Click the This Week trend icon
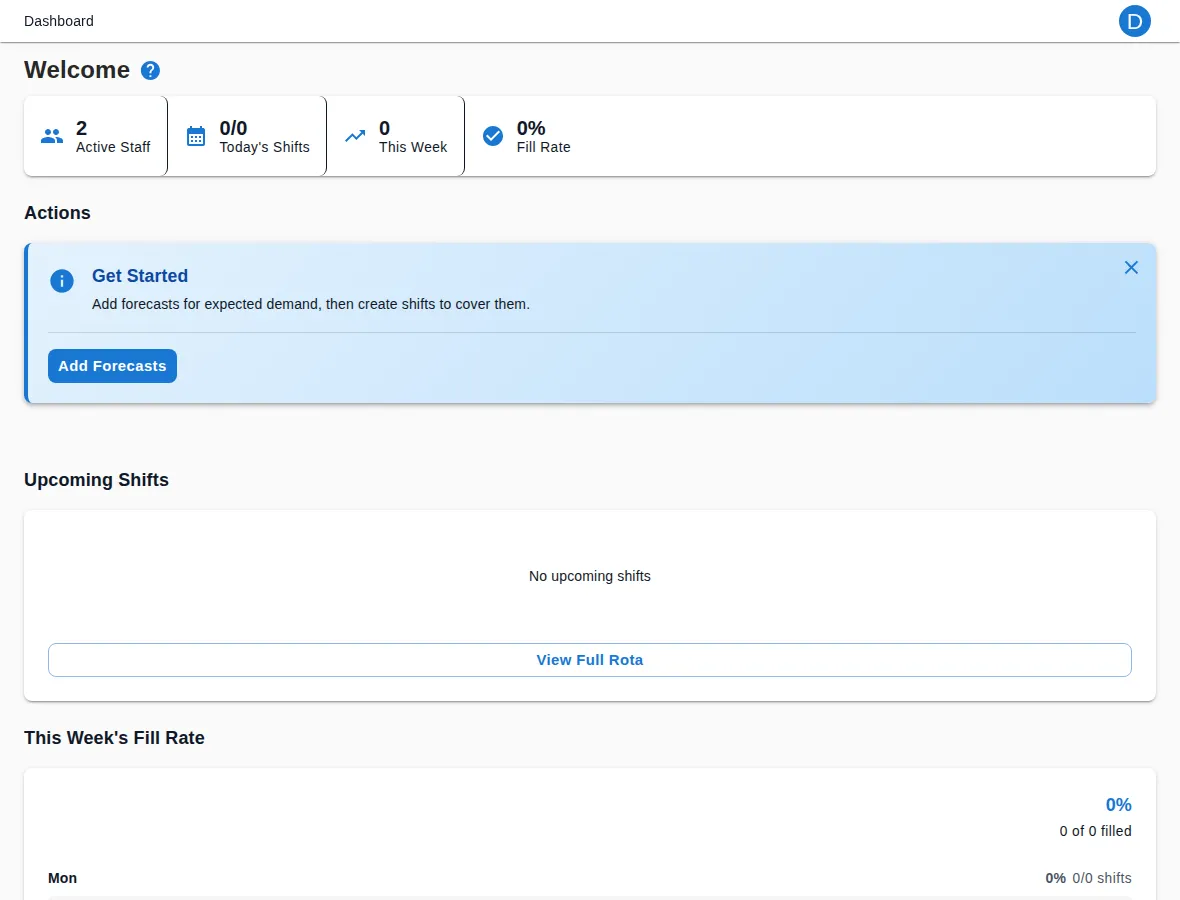This screenshot has height=900, width=1180. point(355,136)
